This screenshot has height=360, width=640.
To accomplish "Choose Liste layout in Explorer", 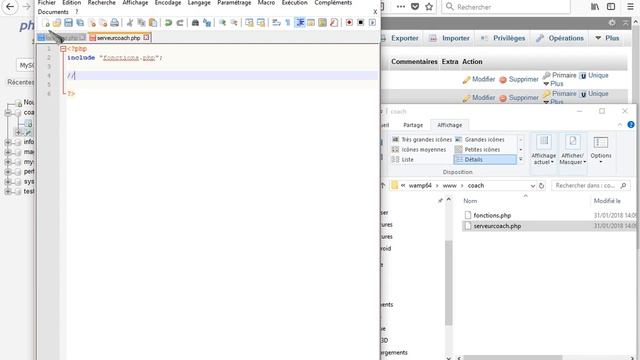I will tap(403, 160).
